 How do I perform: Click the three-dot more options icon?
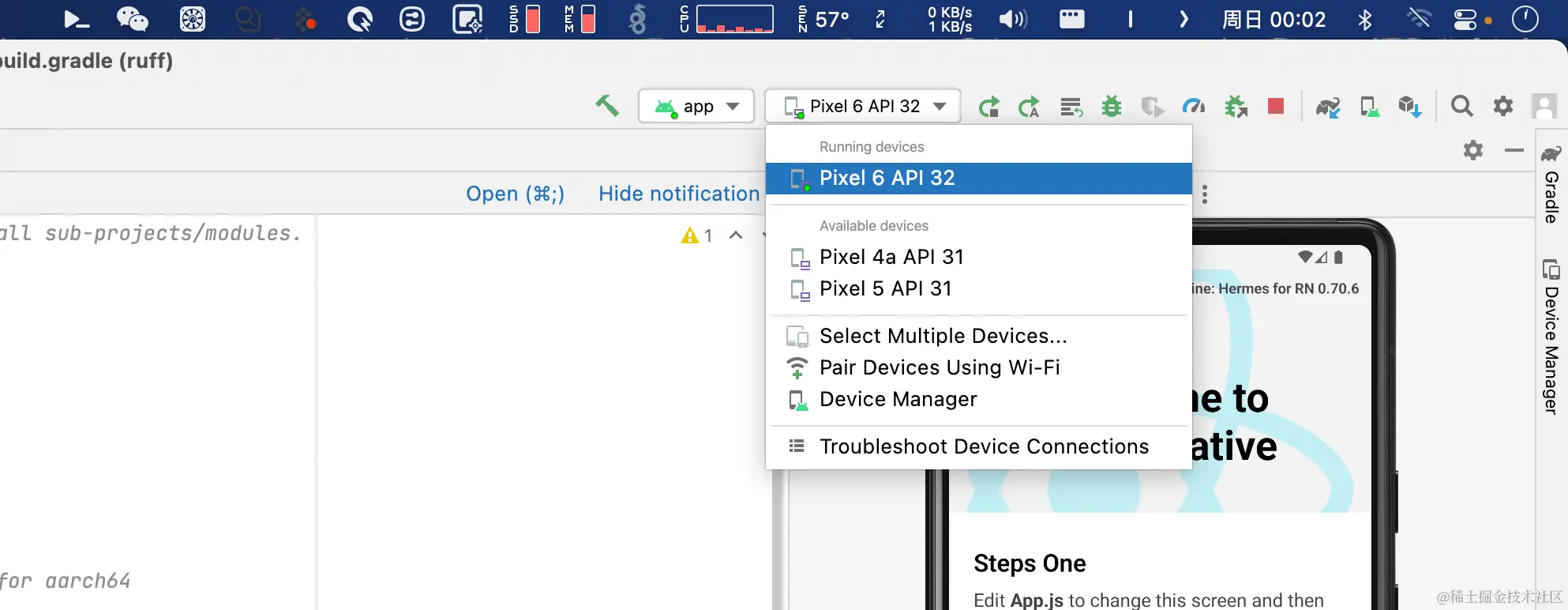(x=1205, y=194)
